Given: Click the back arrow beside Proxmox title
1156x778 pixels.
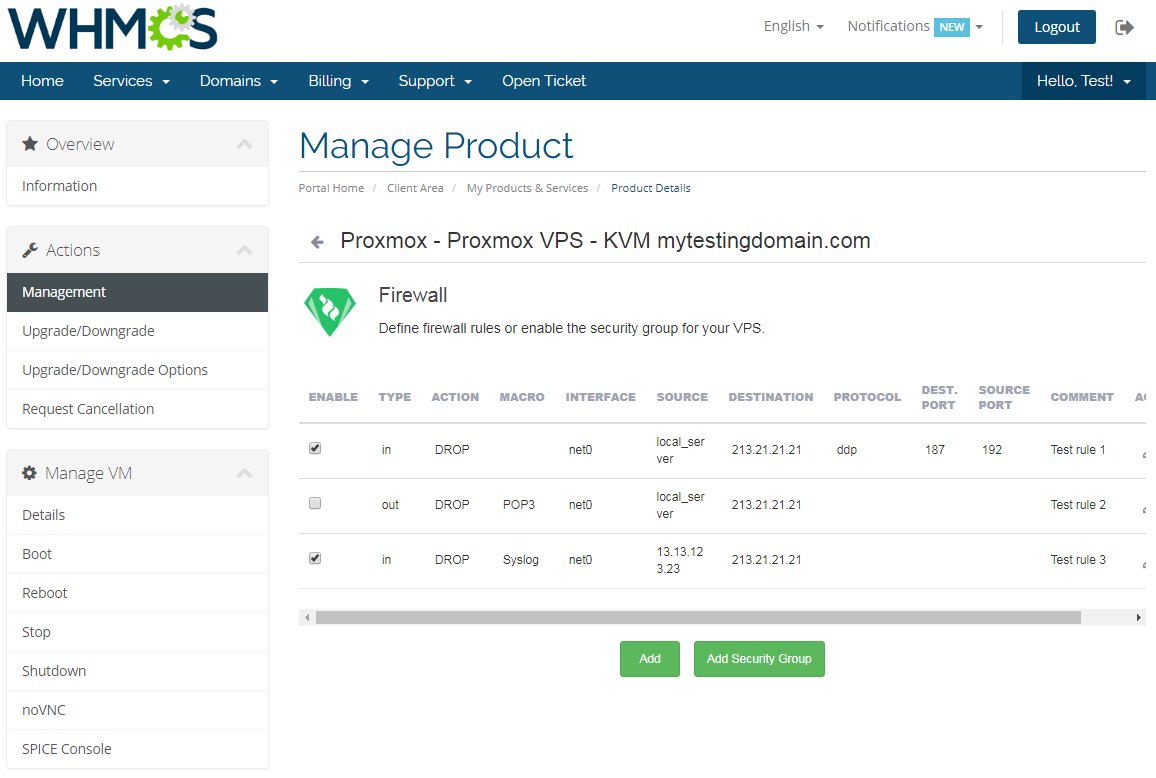Looking at the screenshot, I should pos(317,242).
